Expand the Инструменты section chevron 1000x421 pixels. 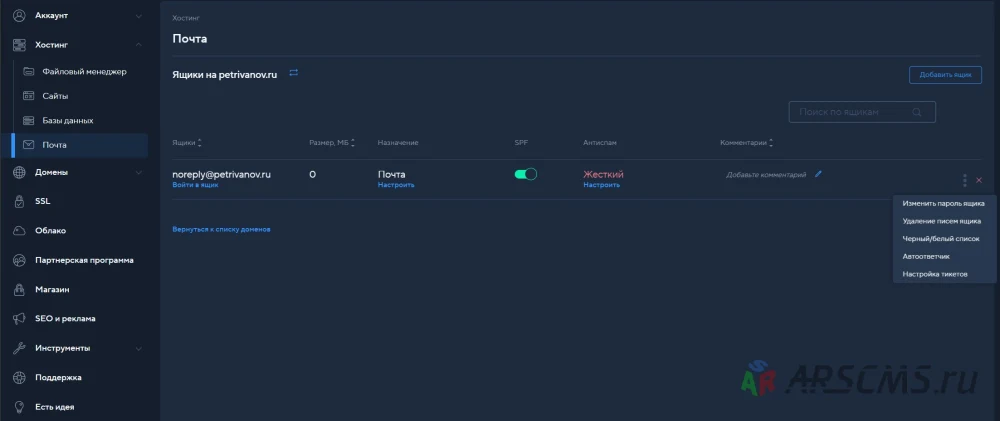[138, 348]
